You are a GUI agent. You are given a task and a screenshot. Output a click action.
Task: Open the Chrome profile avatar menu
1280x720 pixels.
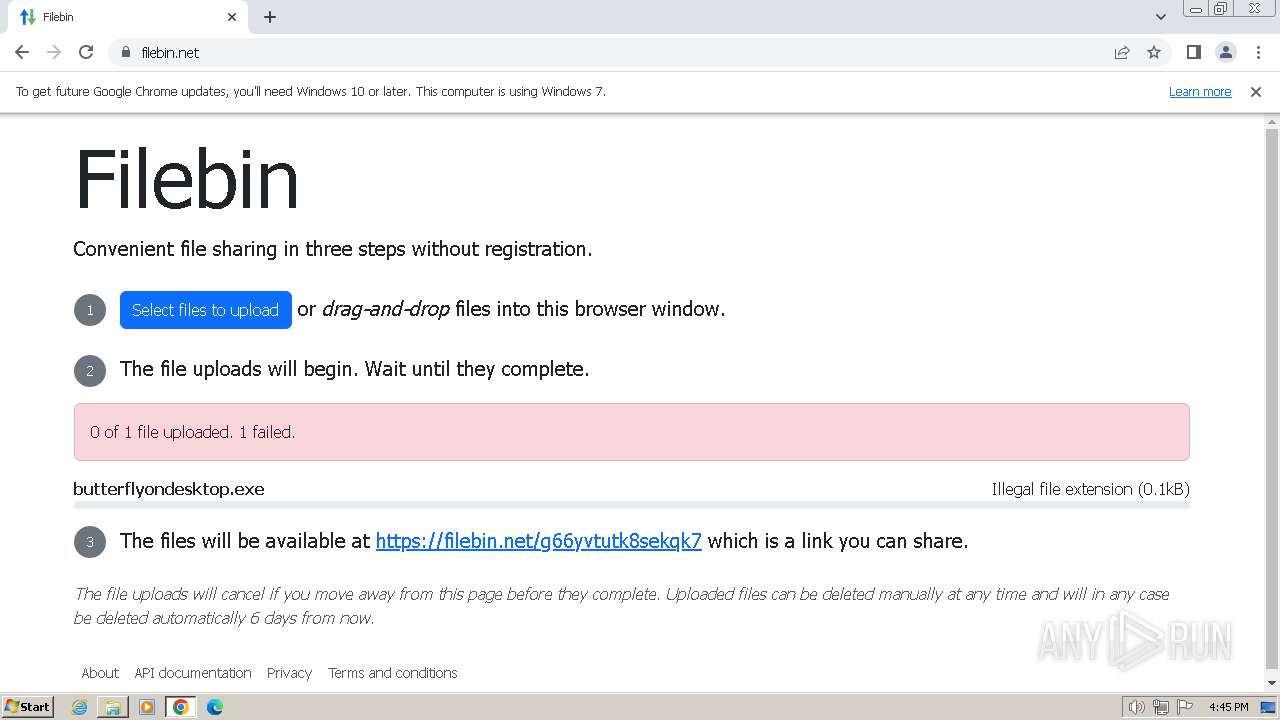coord(1225,52)
